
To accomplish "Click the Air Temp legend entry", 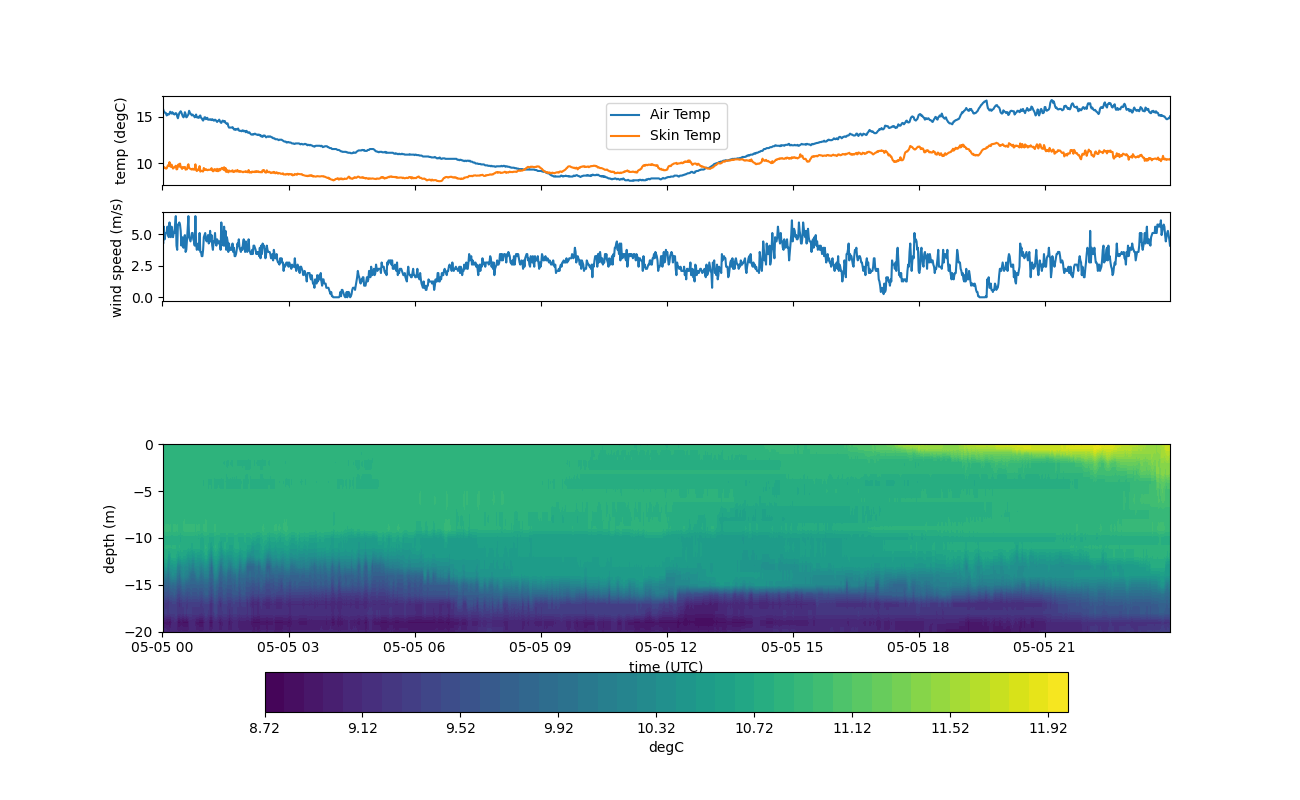I will pyautogui.click(x=680, y=115).
